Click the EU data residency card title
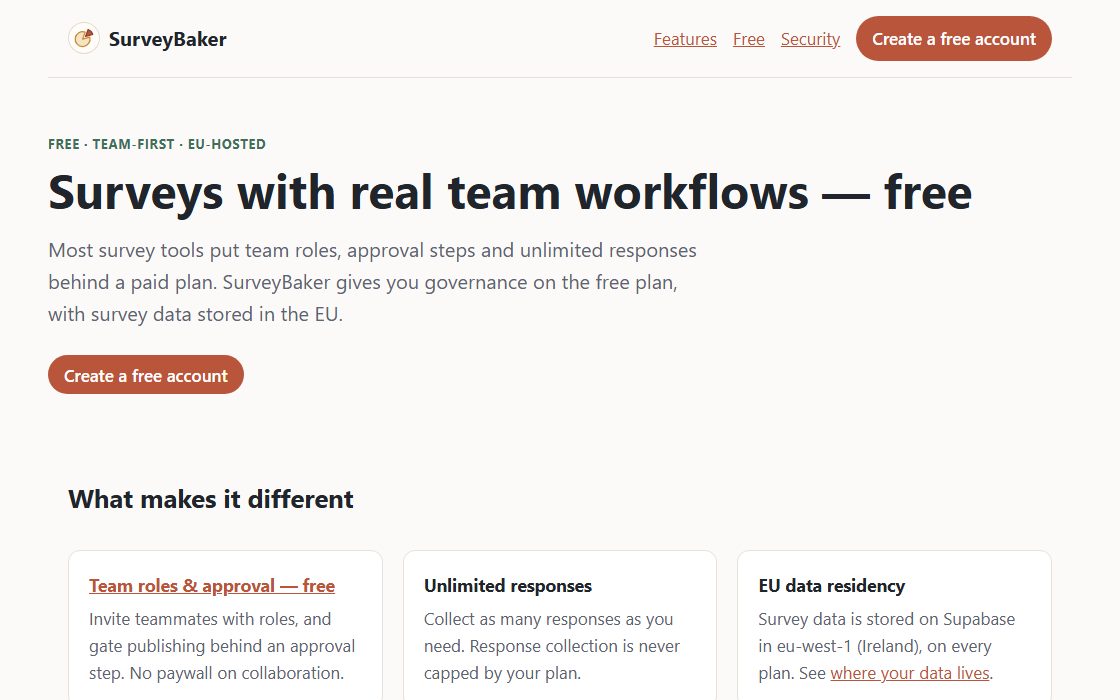1120x700 pixels. 831,586
